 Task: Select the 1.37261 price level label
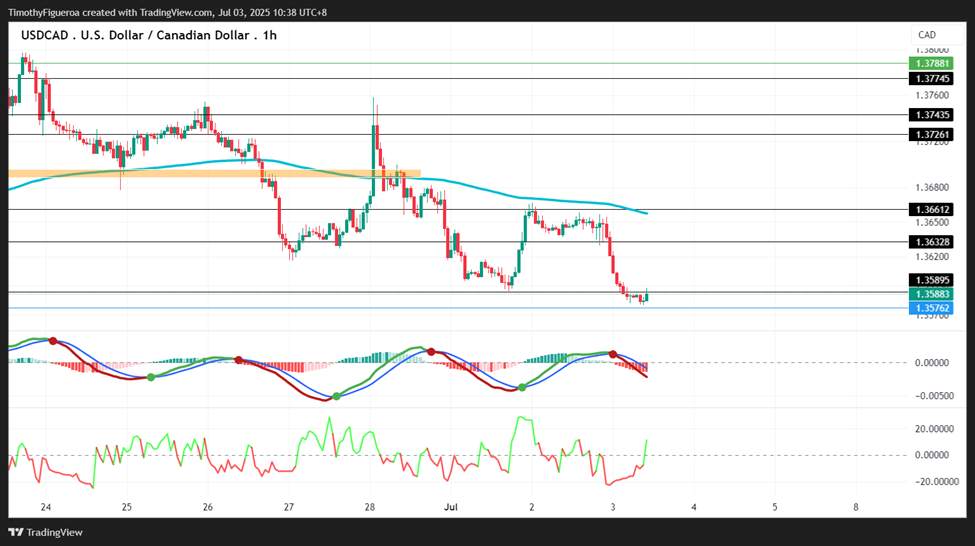931,134
